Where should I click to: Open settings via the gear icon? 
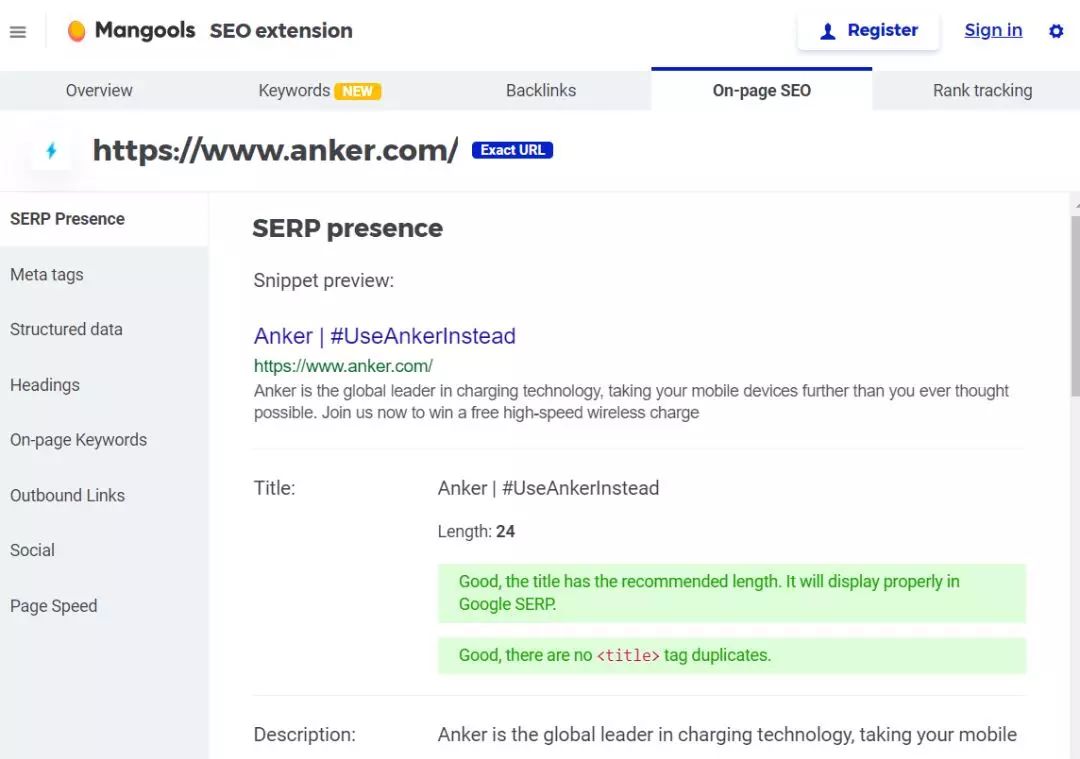click(x=1056, y=31)
